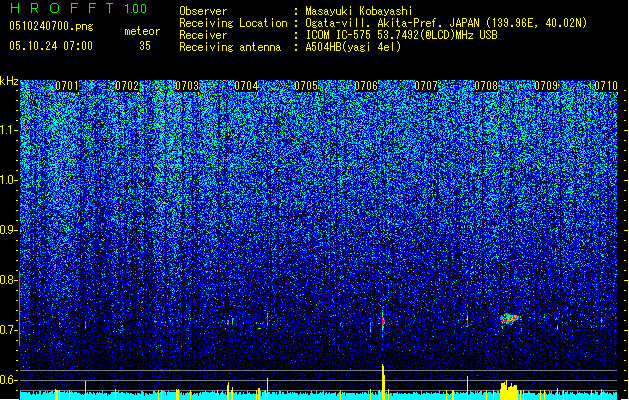This screenshot has height=400, width=629.
Task: Click the 0702 time marker
Action: coord(127,86)
